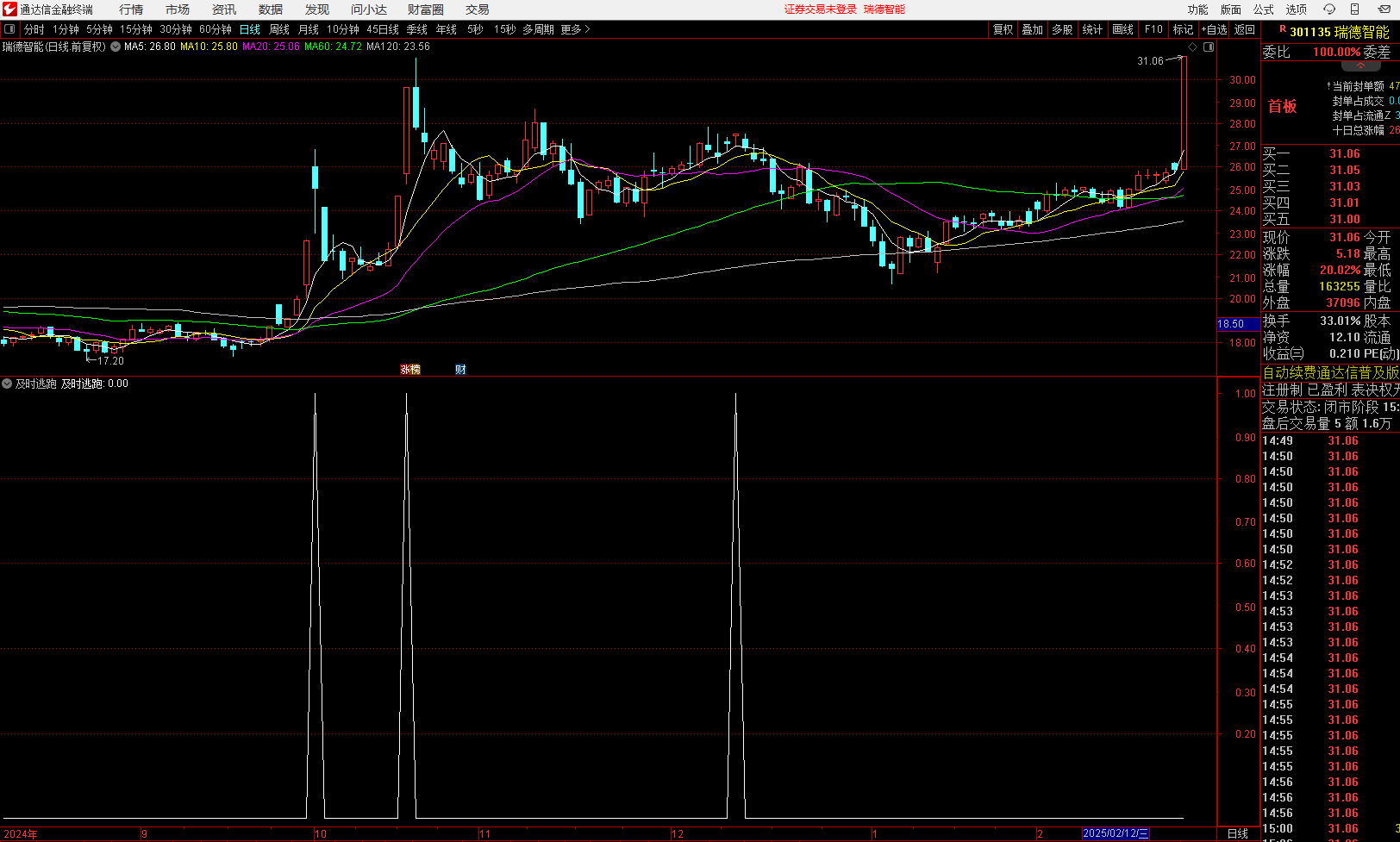Switch to 5秒 period
Viewport: 1400px width, 842px height.
point(476,29)
